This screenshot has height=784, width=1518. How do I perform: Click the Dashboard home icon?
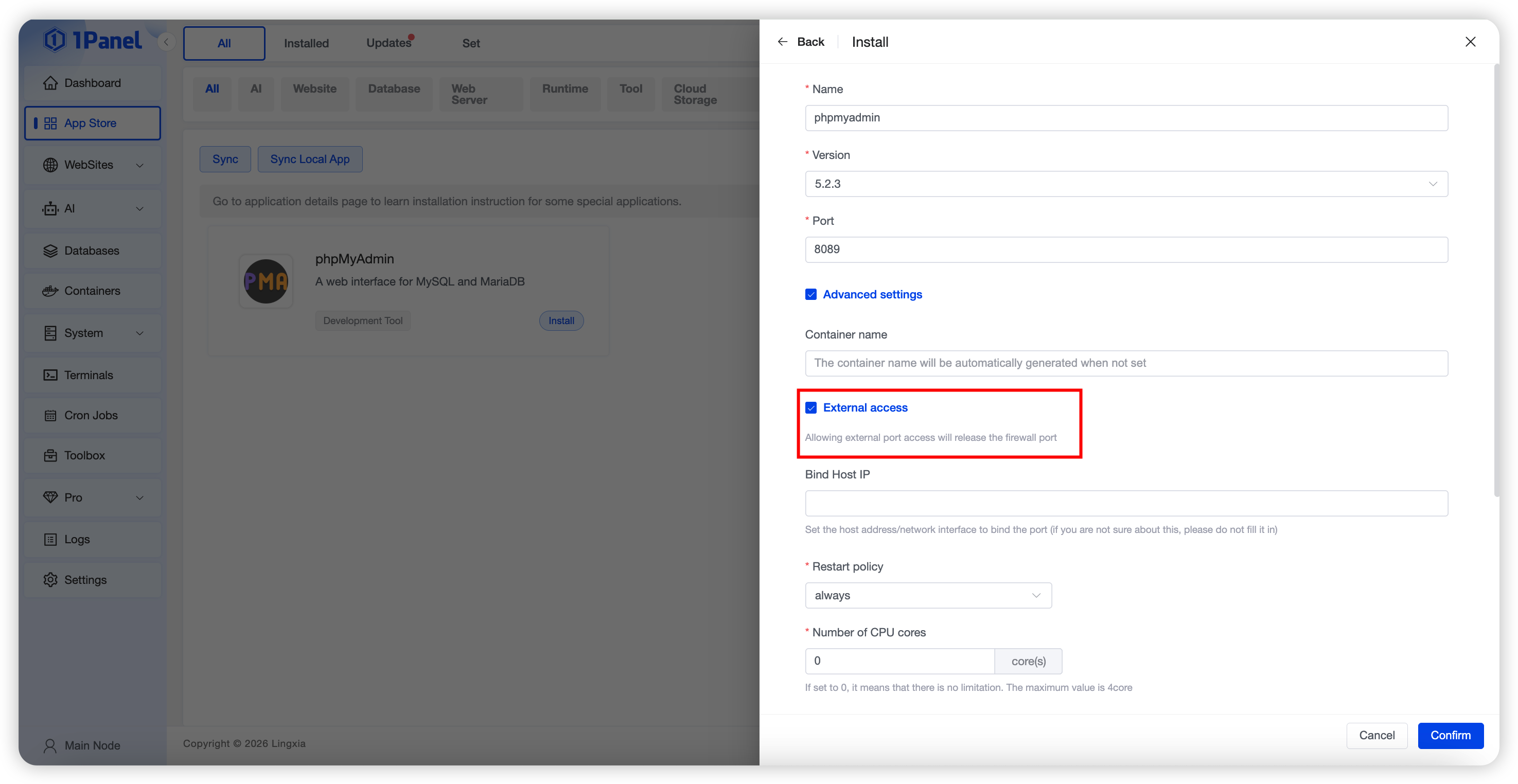[50, 83]
